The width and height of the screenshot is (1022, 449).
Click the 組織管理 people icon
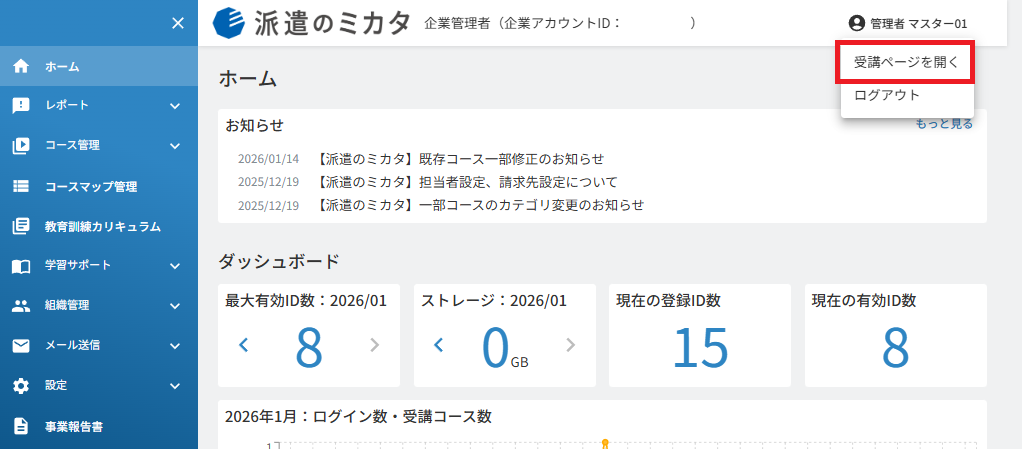[x=21, y=306]
